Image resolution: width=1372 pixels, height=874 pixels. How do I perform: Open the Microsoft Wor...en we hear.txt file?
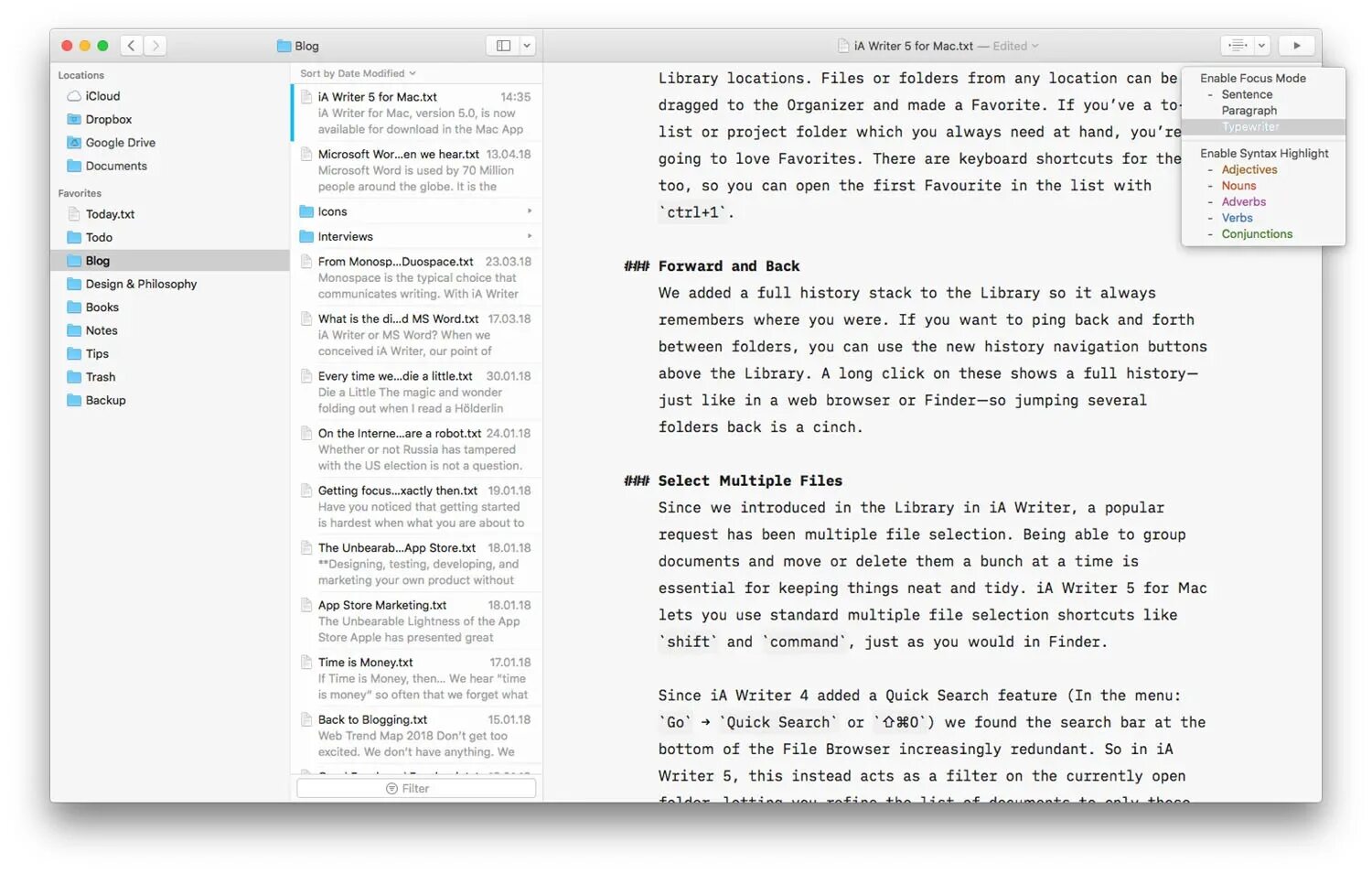click(x=417, y=170)
